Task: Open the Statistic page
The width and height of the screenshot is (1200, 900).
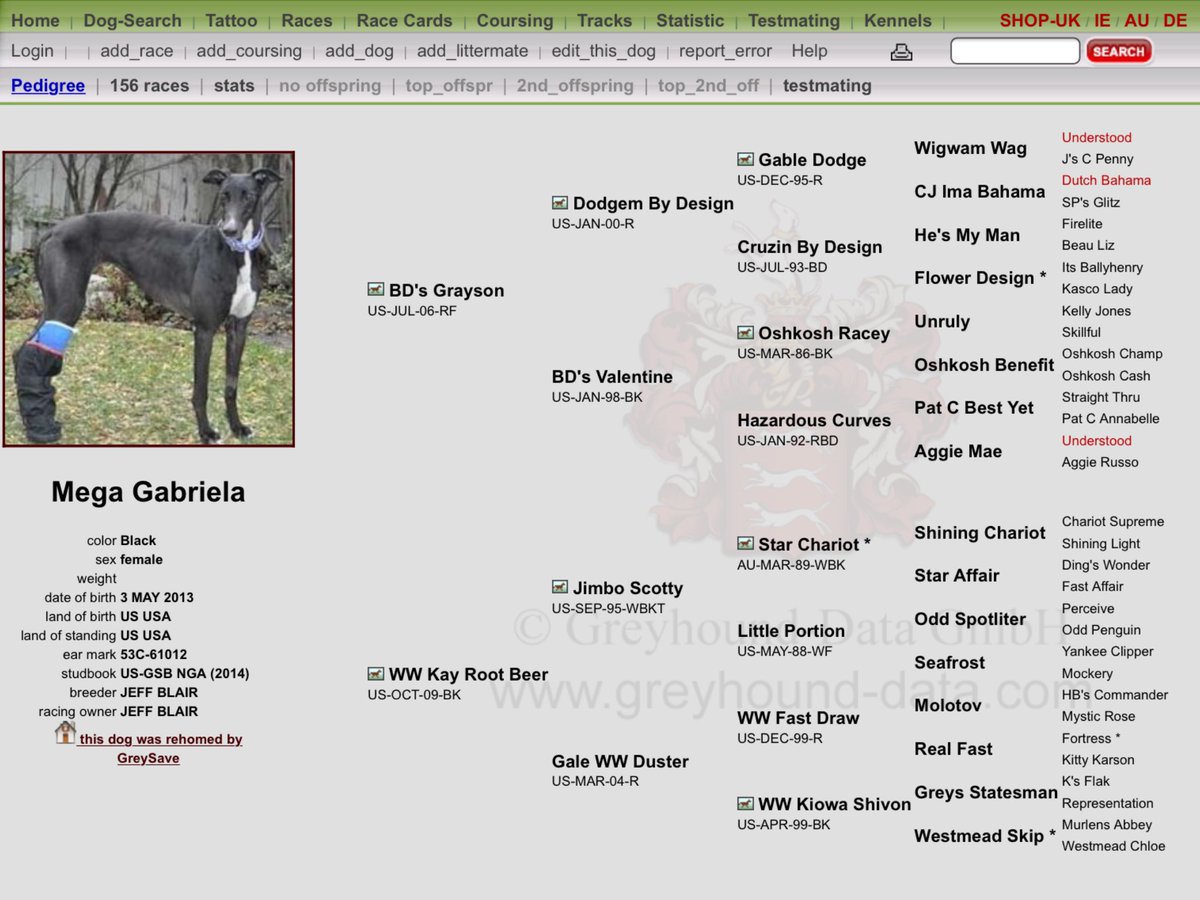Action: click(x=690, y=20)
